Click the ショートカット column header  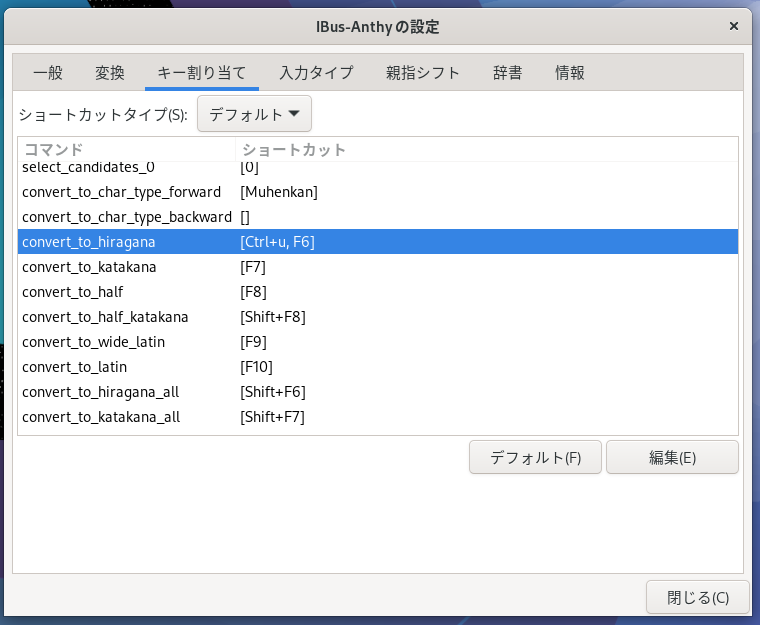coord(487,149)
